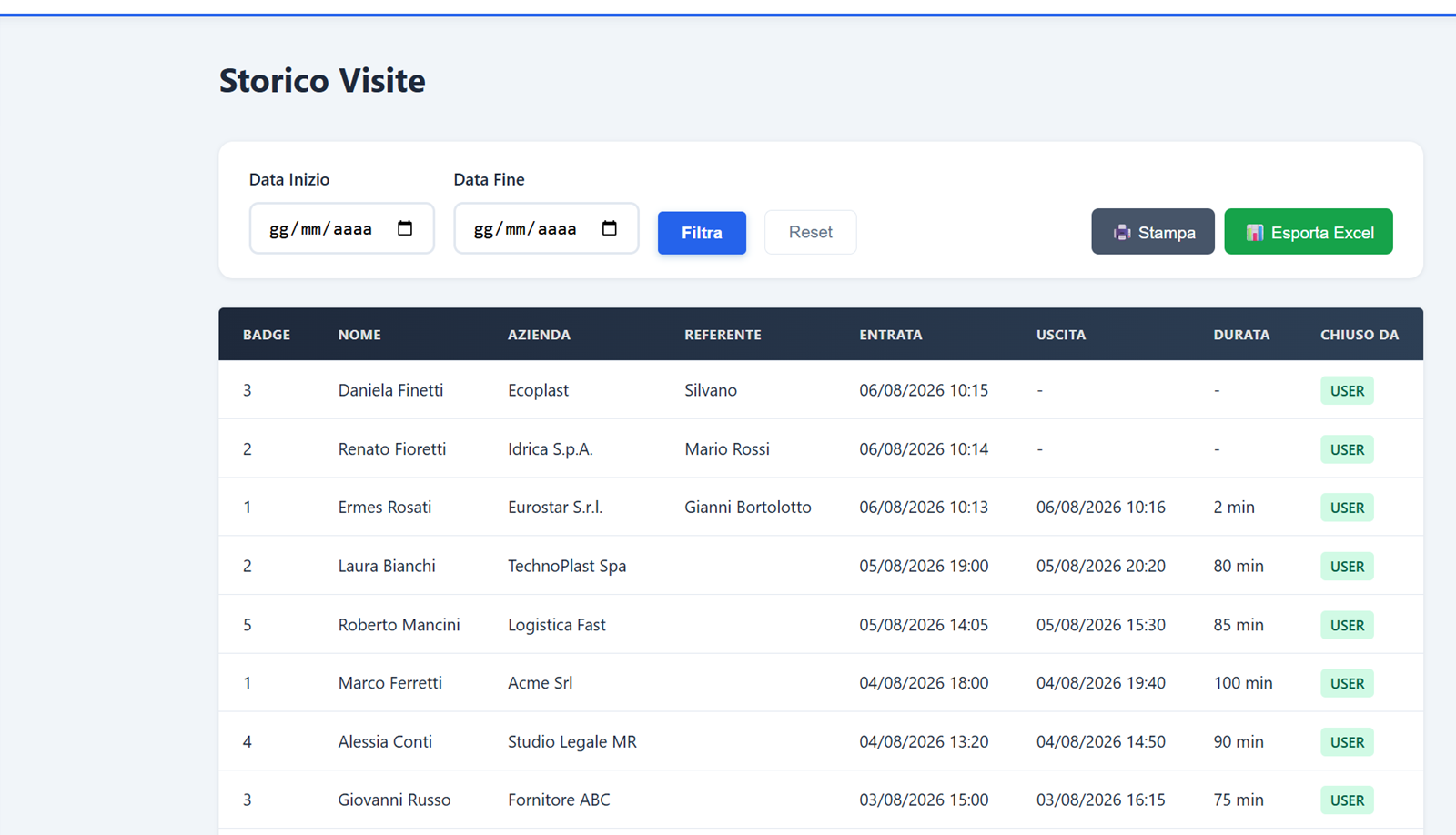The width and height of the screenshot is (1456, 835).
Task: Click the USCITA column header
Action: tap(1061, 335)
